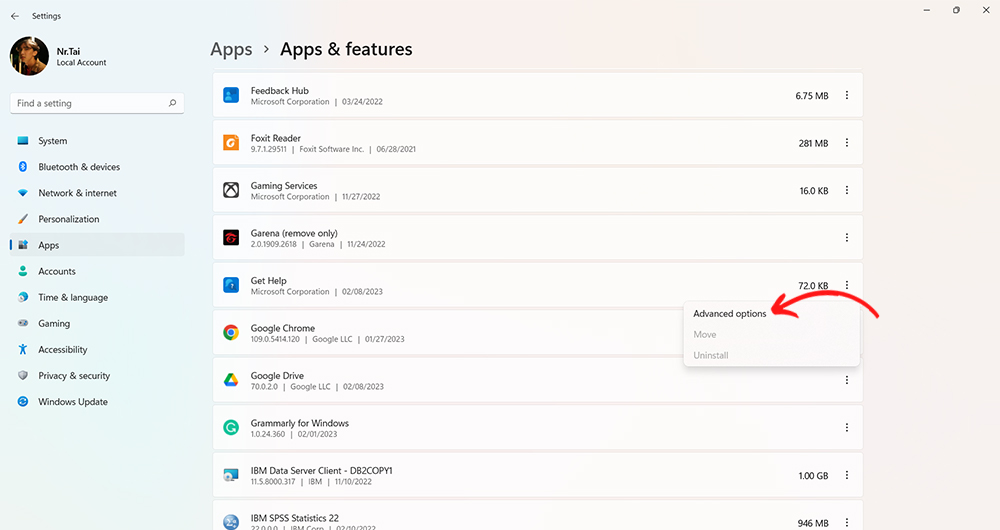Click the 1.00 GB size value
Screen dimensions: 1000x530
point(813,476)
